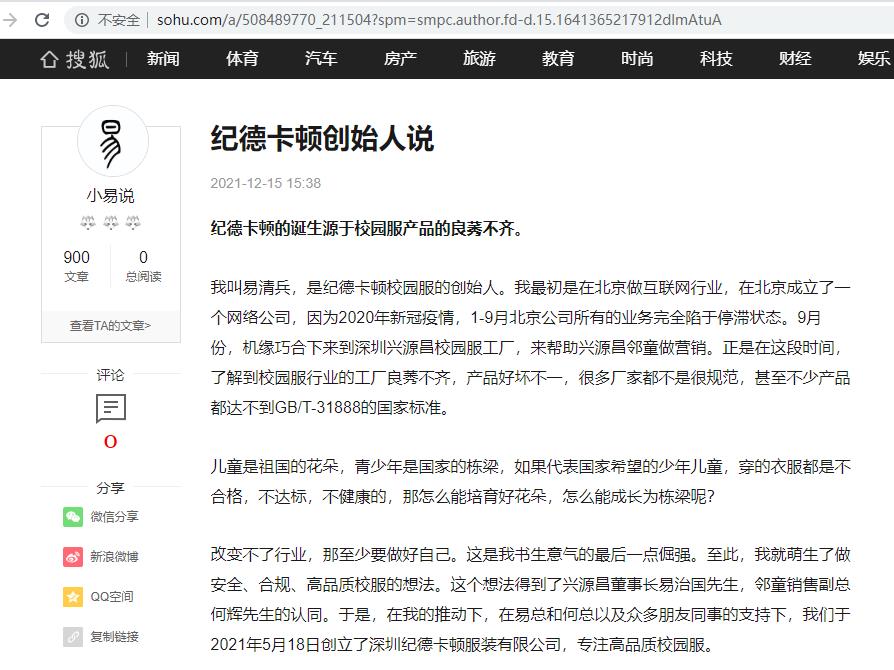Click the Sina Weibo share icon
Image resolution: width=894 pixels, height=670 pixels.
[73, 556]
